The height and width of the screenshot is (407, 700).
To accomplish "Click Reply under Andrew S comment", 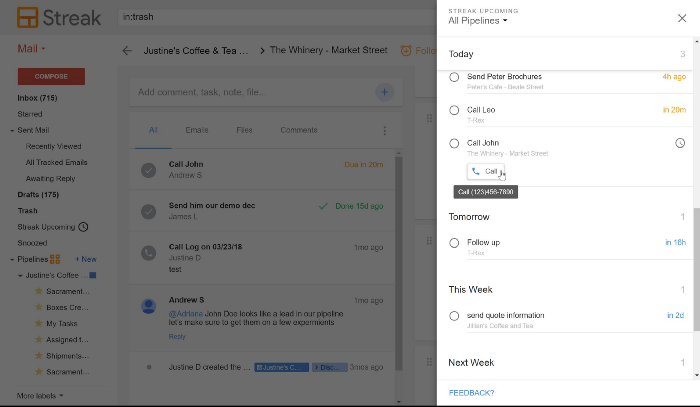I will [177, 336].
